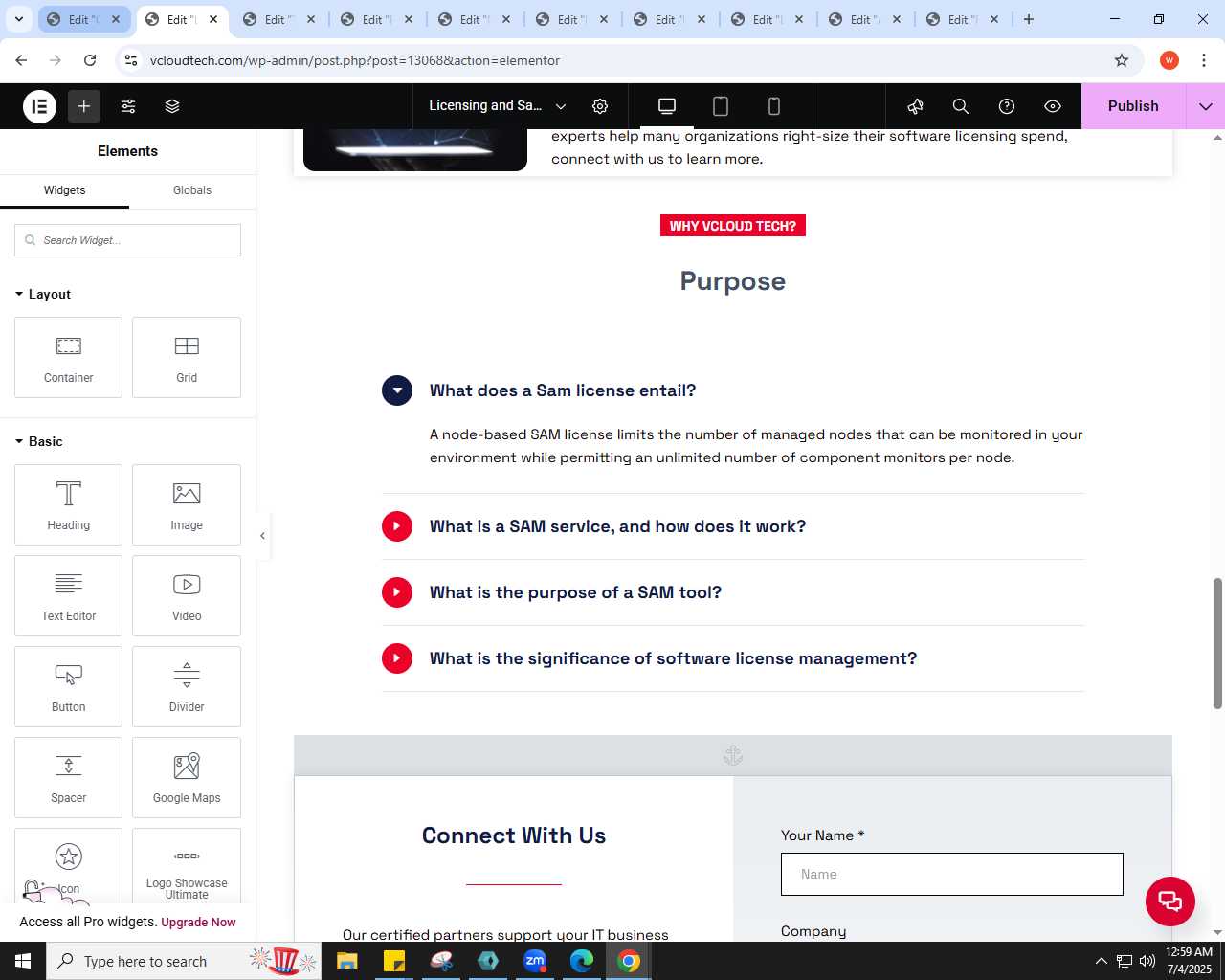
Task: Open the Windows Start menu
Action: [23, 961]
